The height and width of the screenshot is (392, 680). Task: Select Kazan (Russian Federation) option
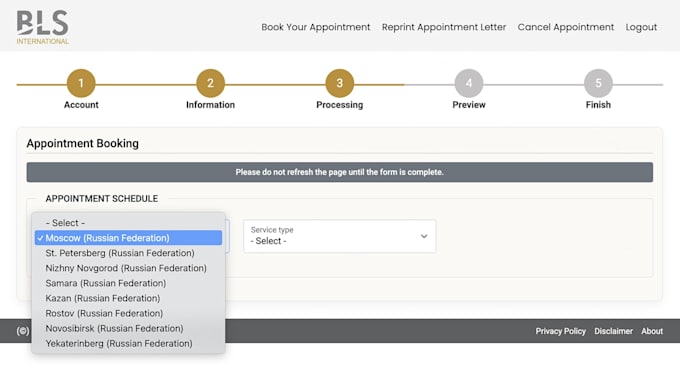click(128, 298)
